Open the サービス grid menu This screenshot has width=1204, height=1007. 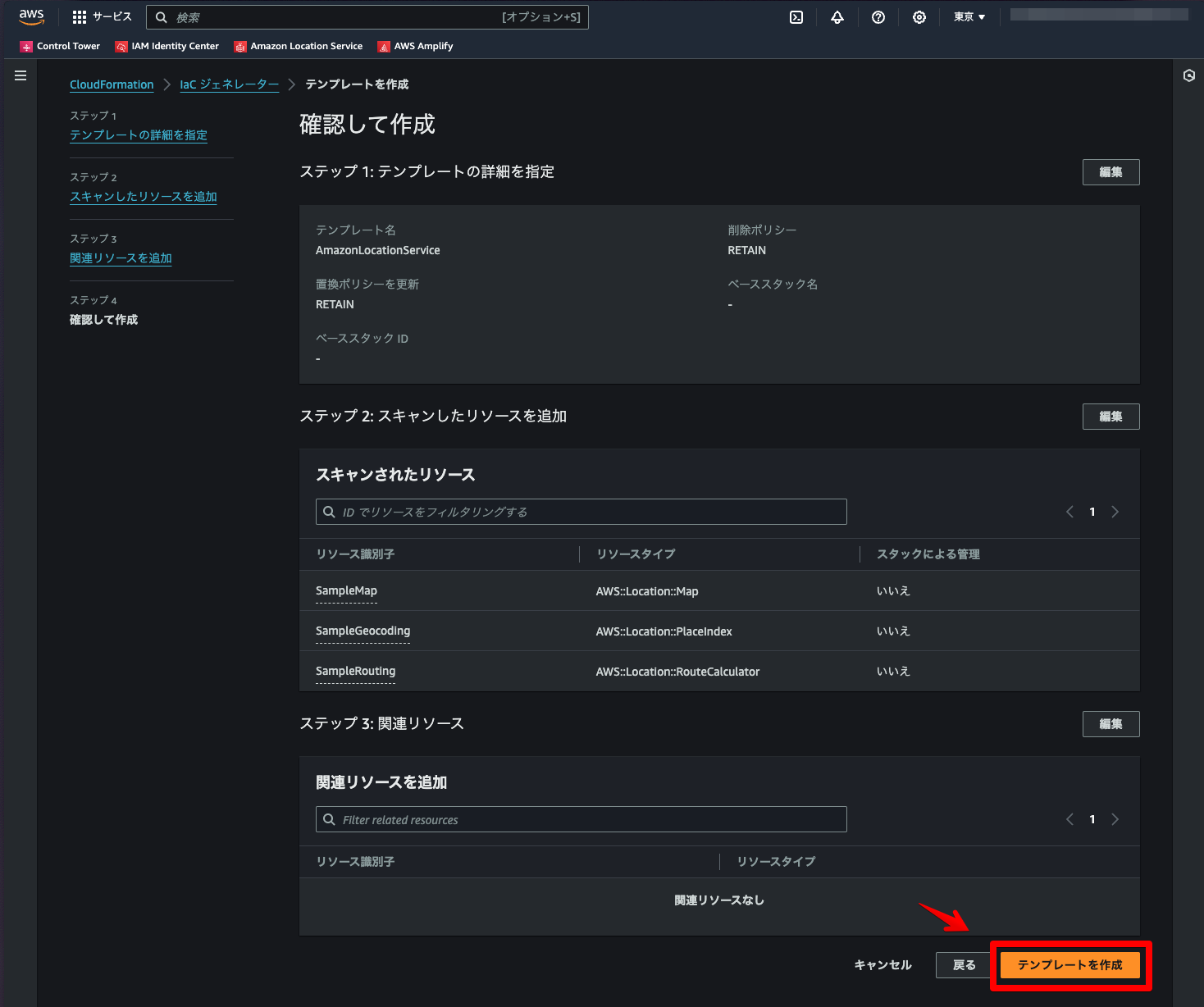(102, 17)
